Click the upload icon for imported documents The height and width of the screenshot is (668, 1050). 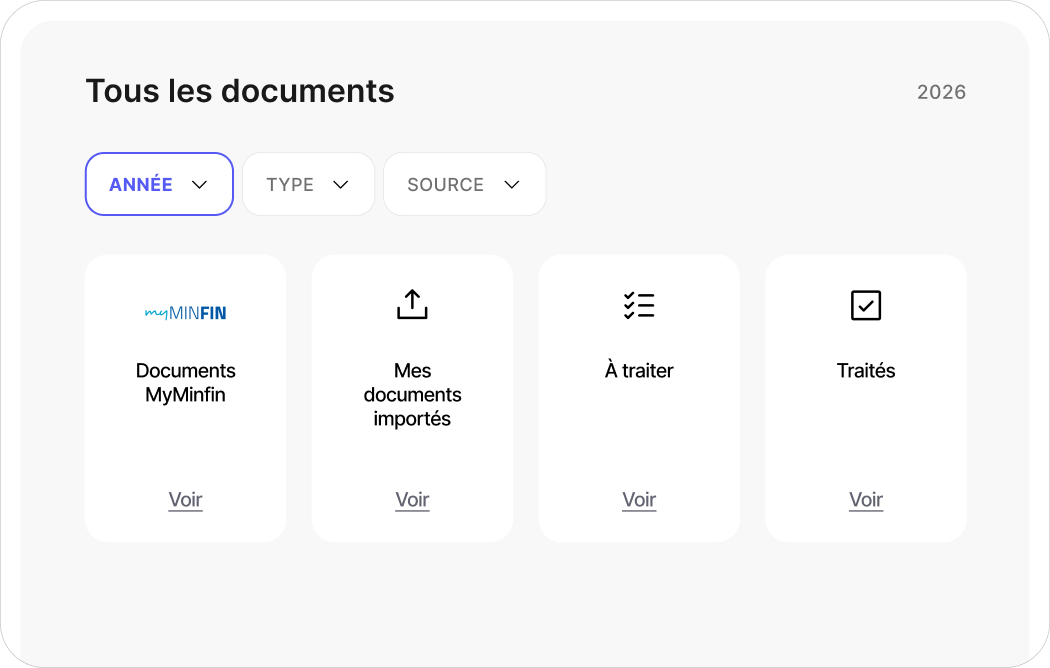(x=412, y=305)
